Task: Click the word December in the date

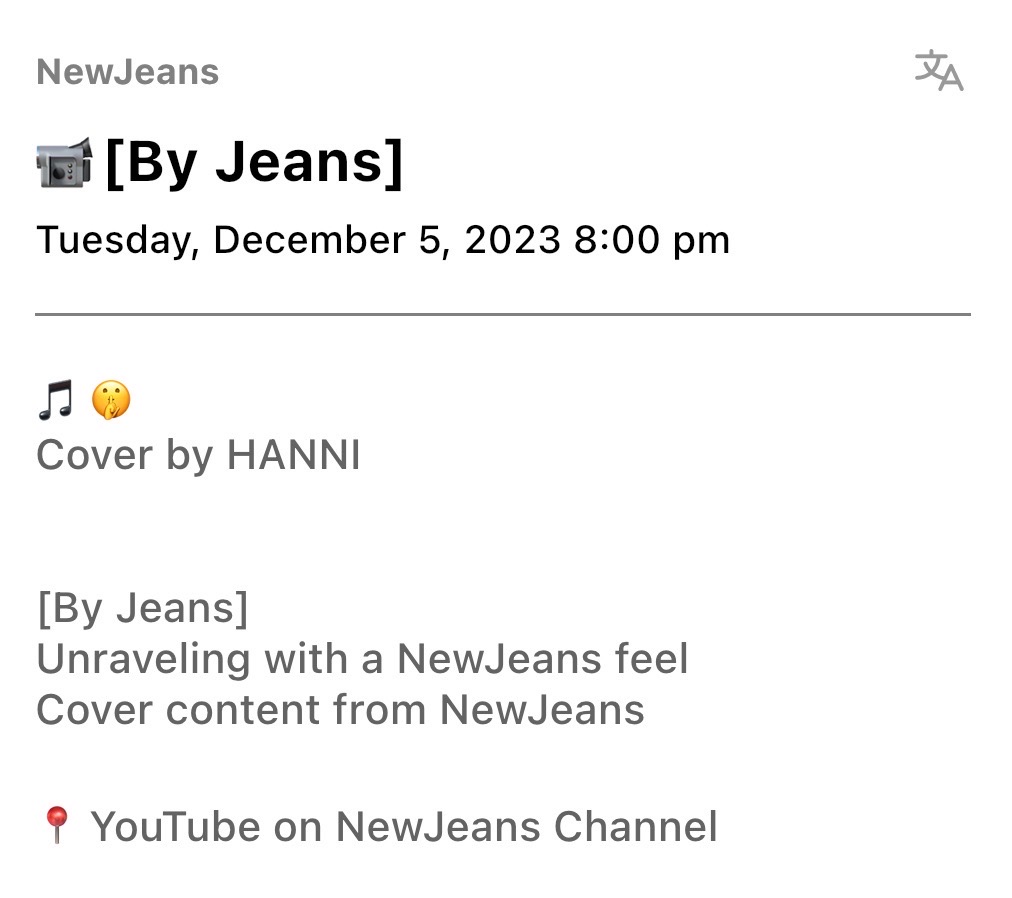Action: (x=309, y=240)
